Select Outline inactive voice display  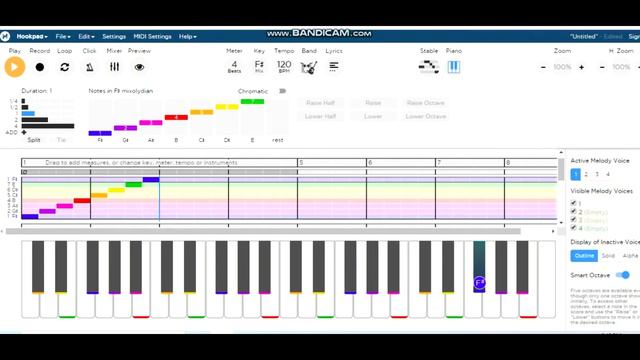coord(584,256)
